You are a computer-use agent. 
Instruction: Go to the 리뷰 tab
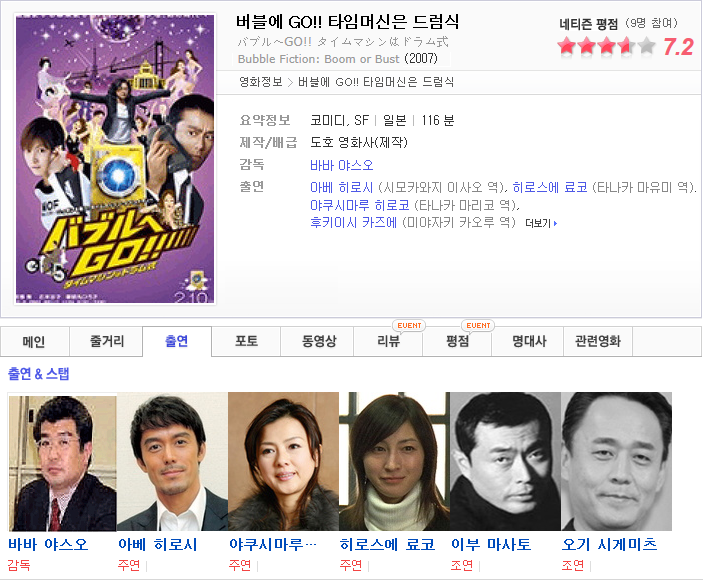(388, 342)
